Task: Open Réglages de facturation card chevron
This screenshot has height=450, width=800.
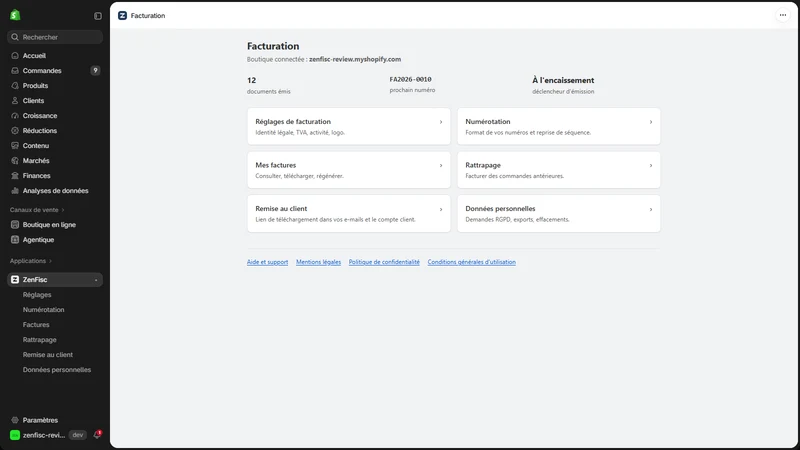Action: click(x=441, y=122)
